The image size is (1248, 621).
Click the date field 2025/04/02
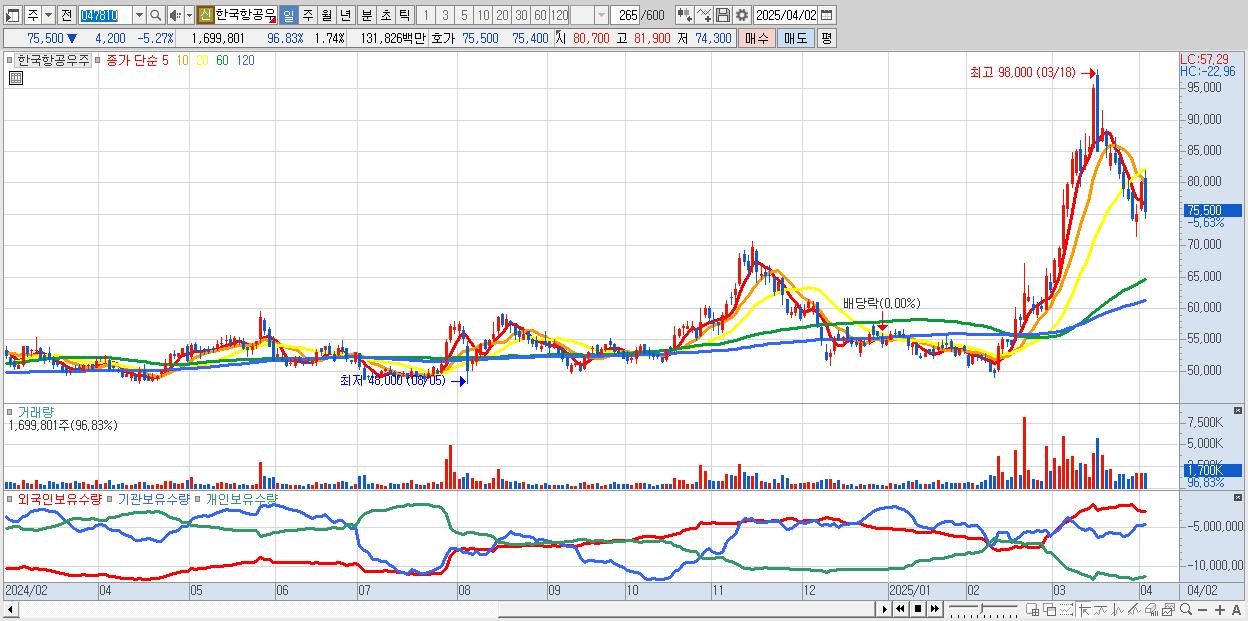coord(786,15)
